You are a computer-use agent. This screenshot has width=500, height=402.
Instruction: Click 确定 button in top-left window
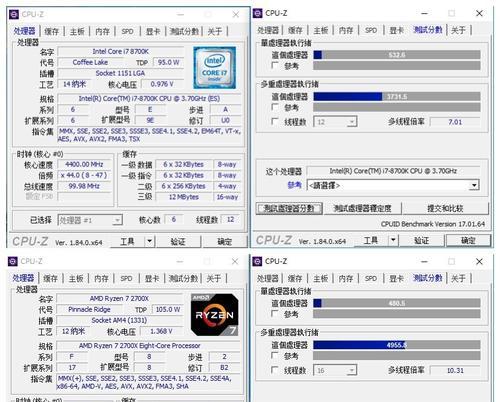224,241
